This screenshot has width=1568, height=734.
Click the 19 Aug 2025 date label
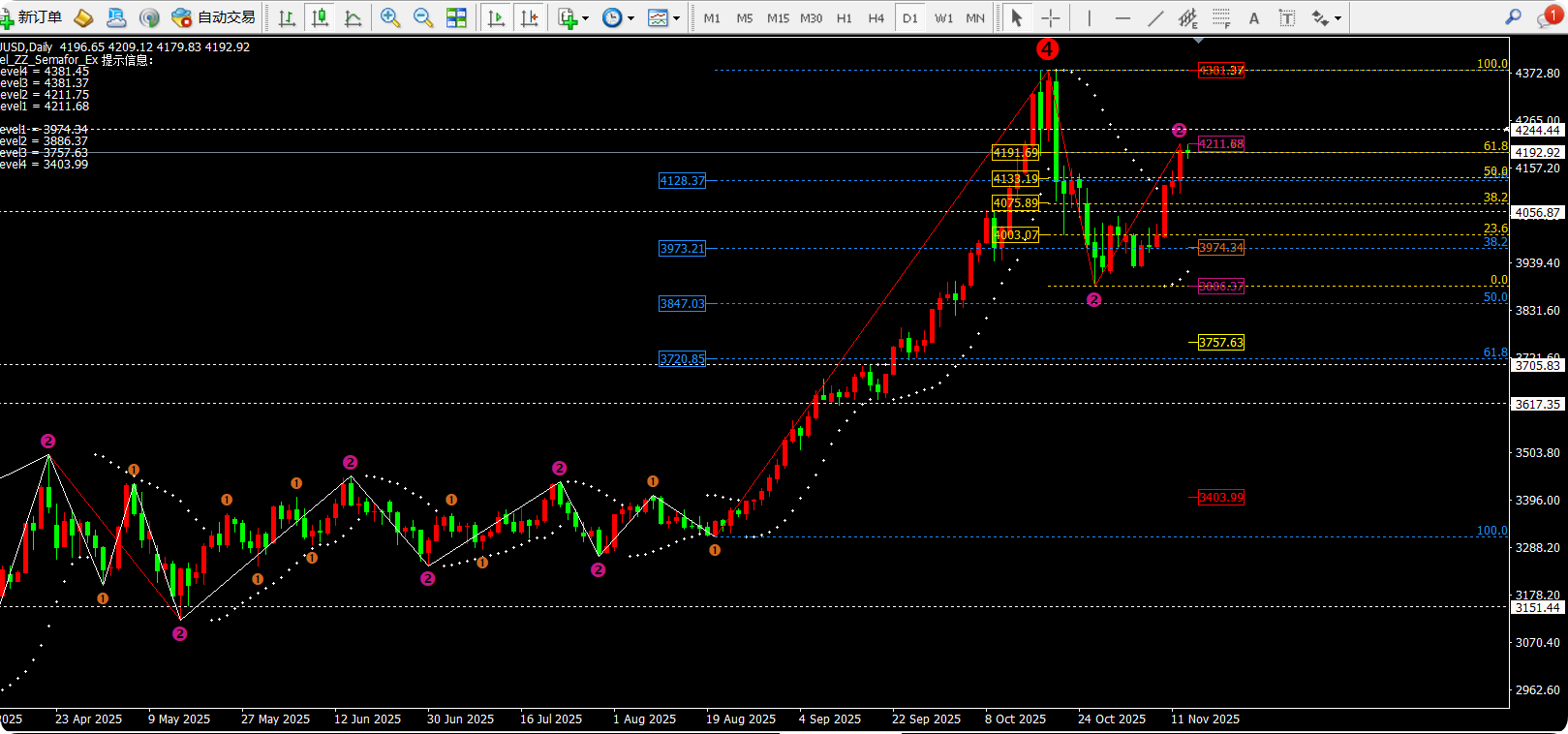click(x=741, y=719)
